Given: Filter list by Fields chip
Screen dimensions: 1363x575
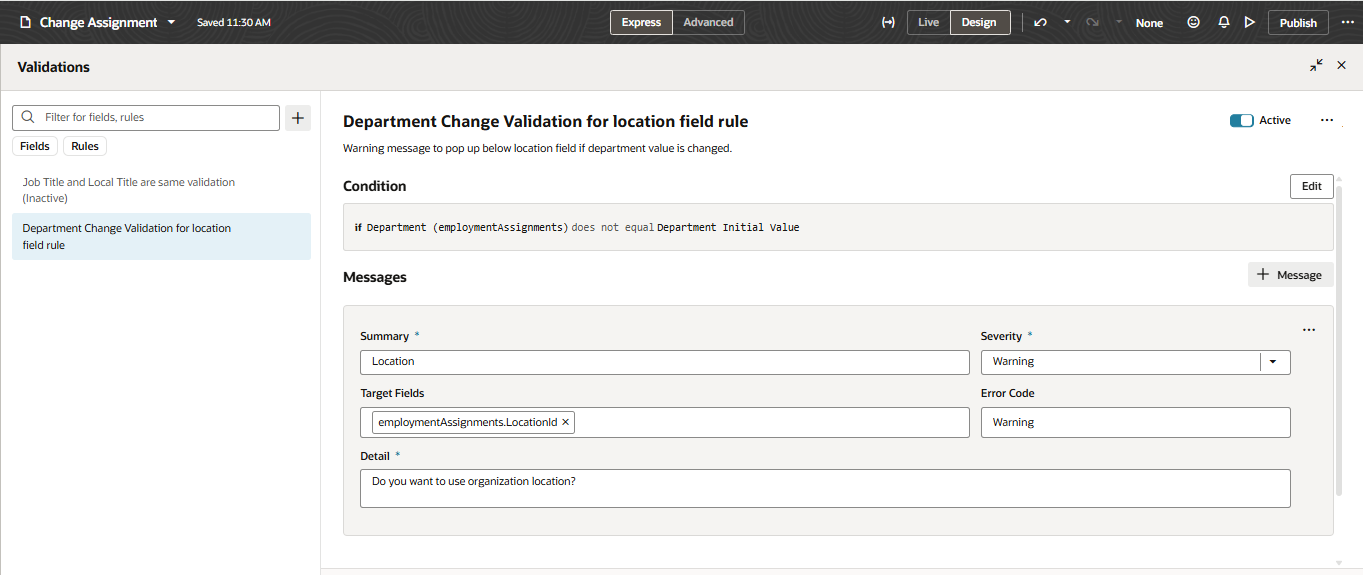Looking at the screenshot, I should tap(35, 146).
